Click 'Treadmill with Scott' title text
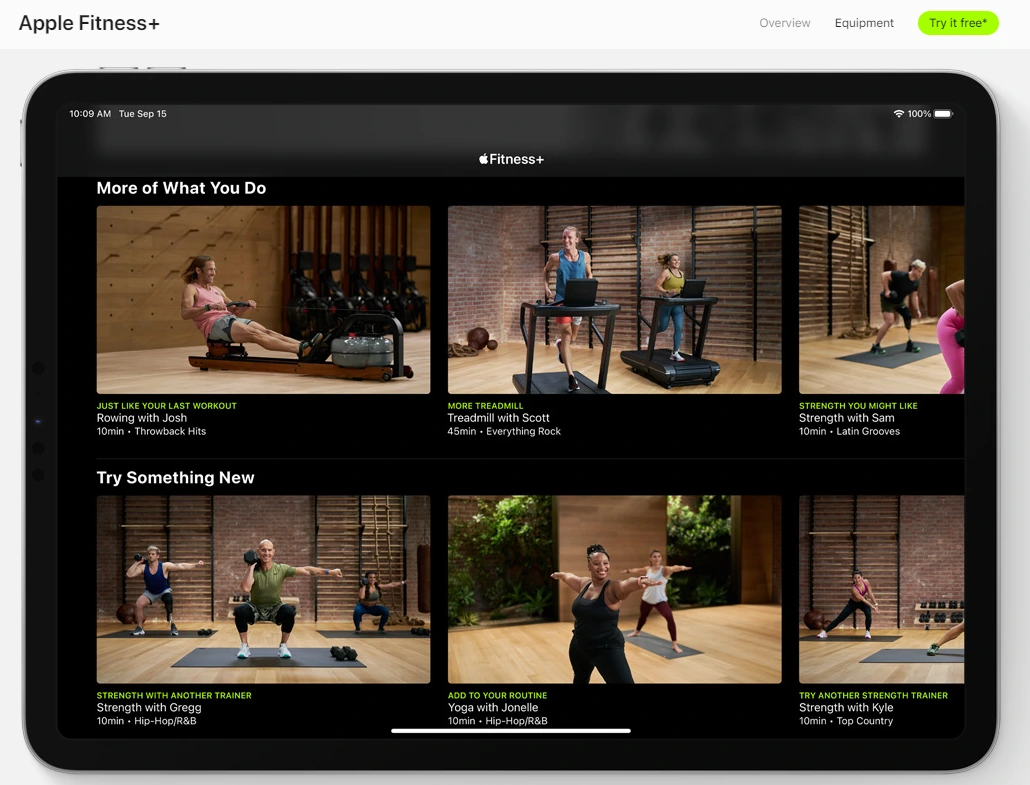Viewport: 1030px width, 785px height. pyautogui.click(x=499, y=418)
